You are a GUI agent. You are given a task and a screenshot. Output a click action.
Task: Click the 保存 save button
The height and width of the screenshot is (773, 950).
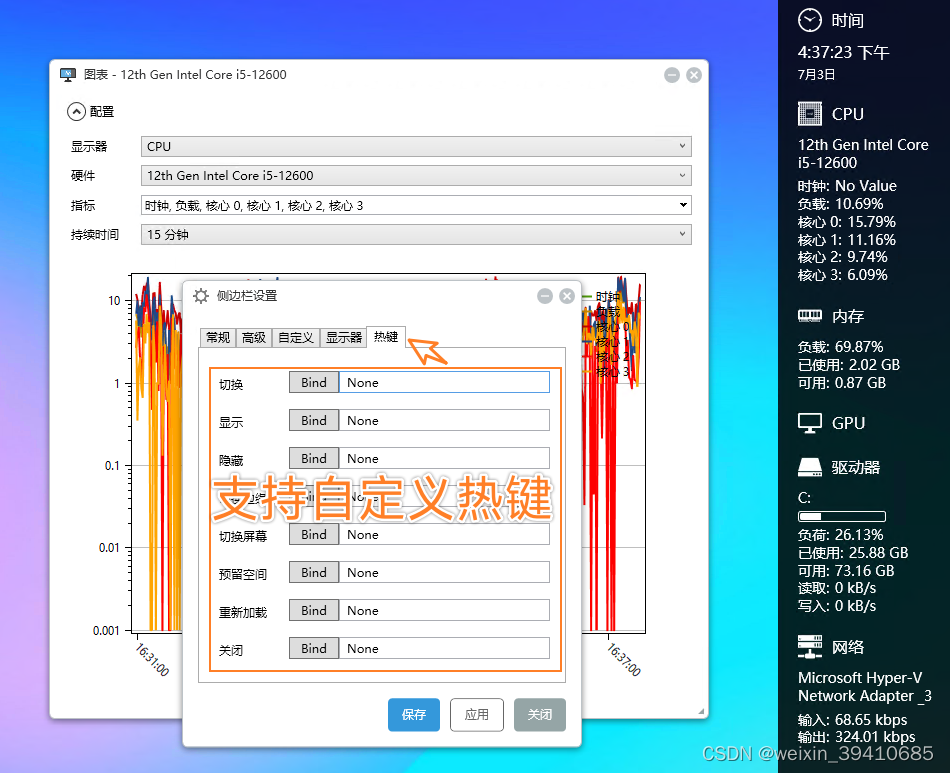pos(414,715)
